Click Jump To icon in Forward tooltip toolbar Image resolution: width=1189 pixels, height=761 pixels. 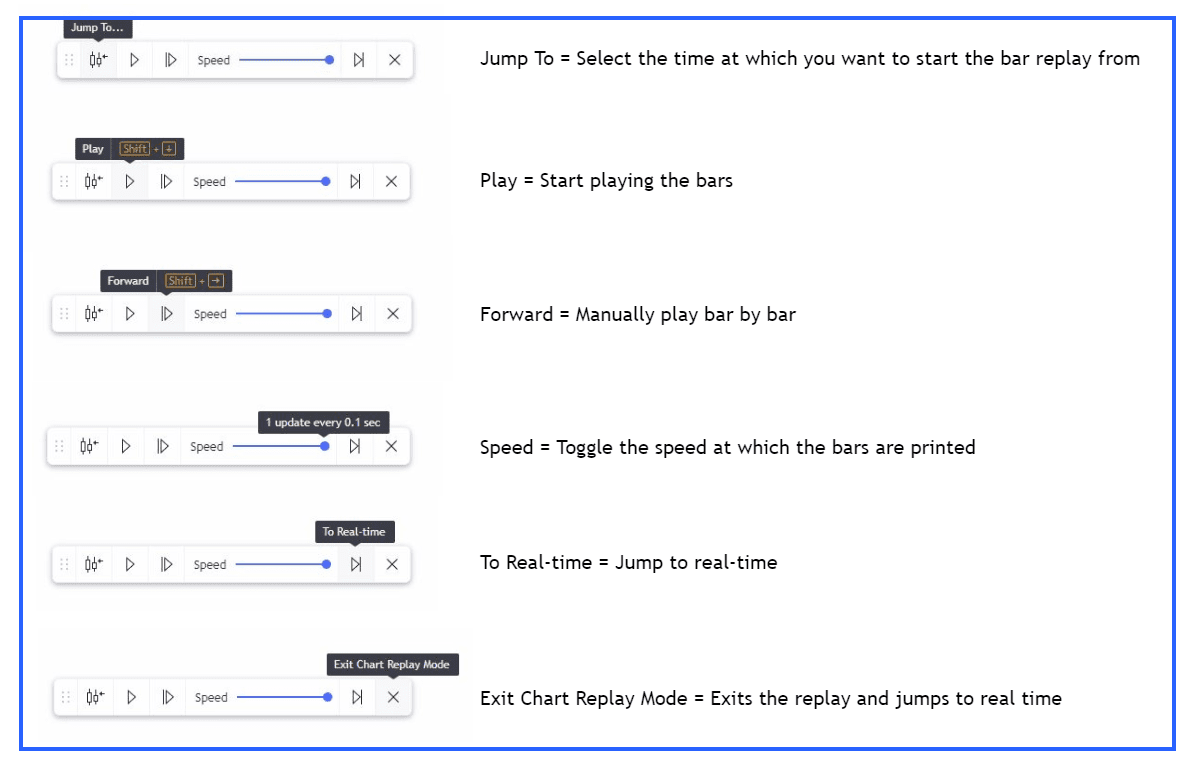[94, 314]
